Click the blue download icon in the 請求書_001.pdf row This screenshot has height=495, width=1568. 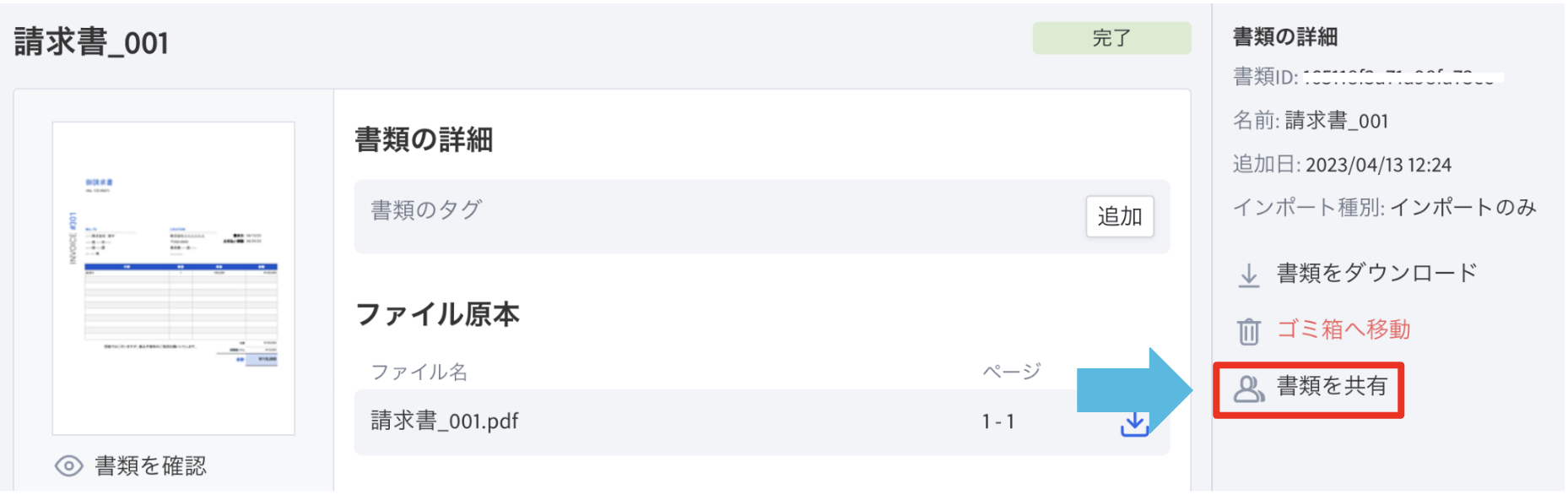pyautogui.click(x=1134, y=424)
